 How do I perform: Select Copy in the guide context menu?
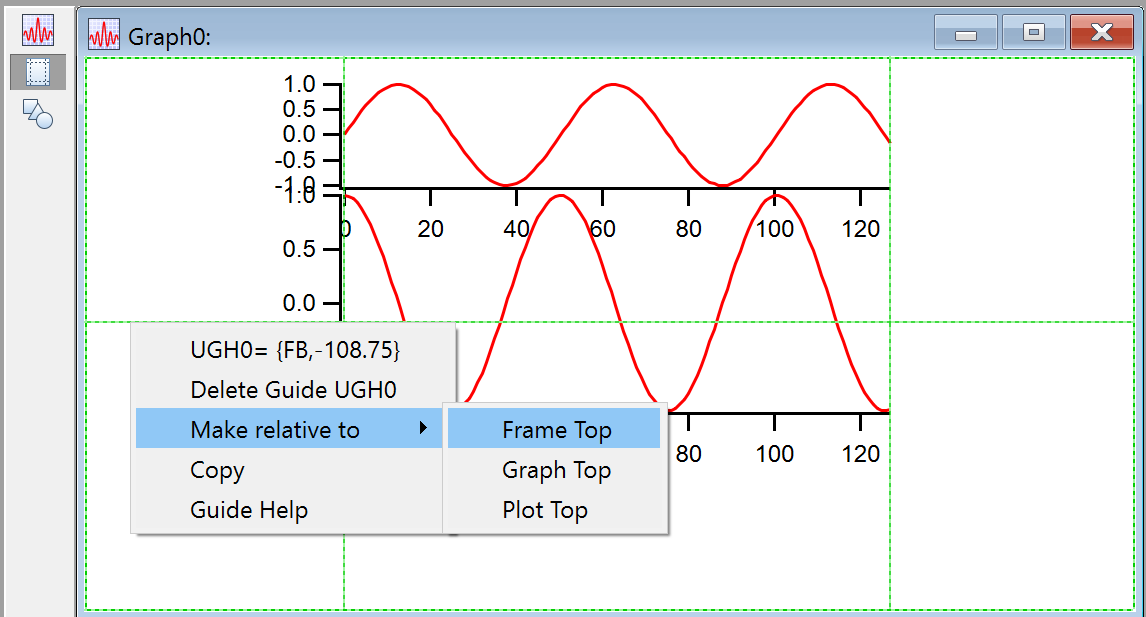[x=218, y=470]
